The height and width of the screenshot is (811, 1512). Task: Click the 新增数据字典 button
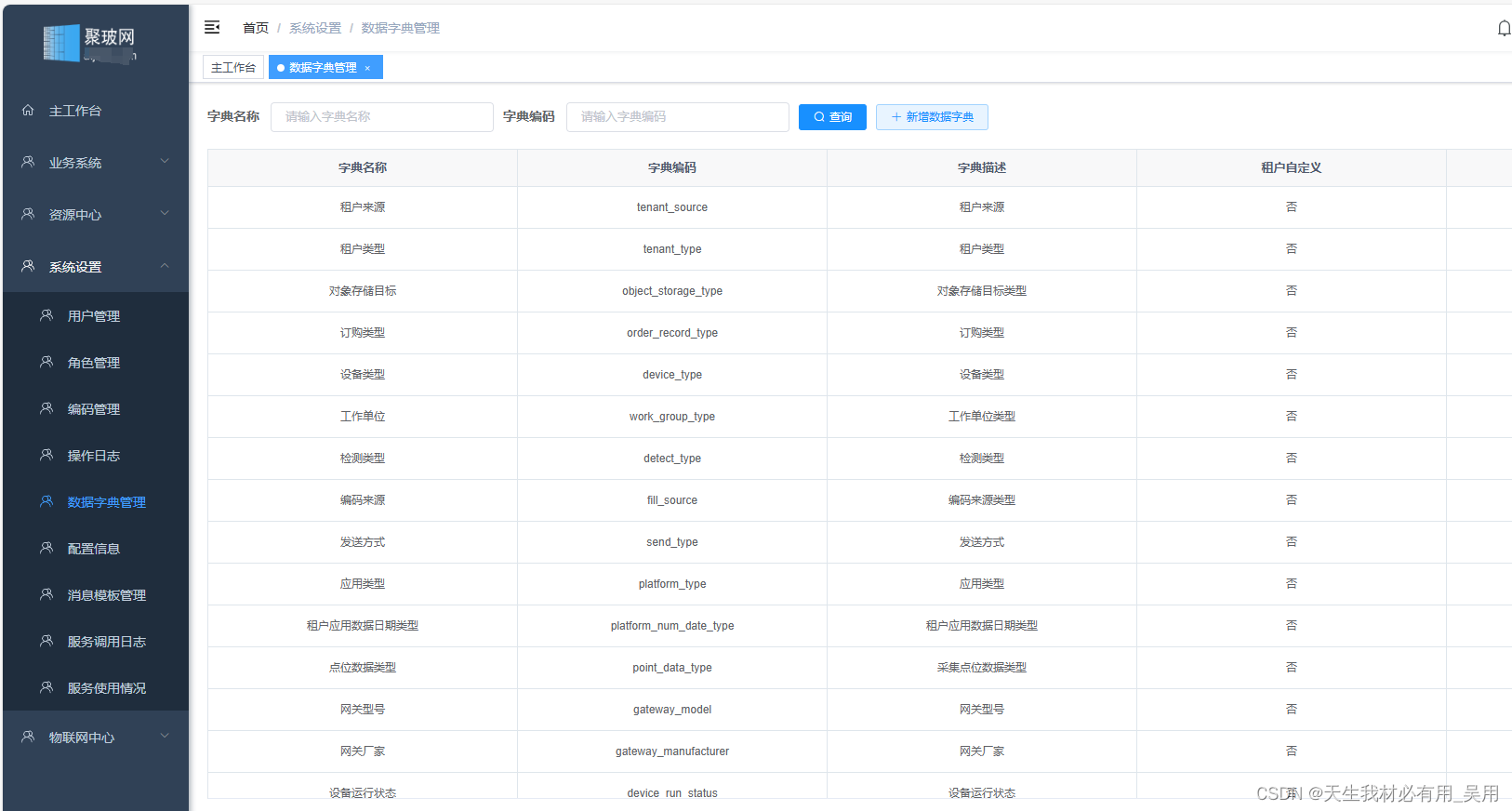pos(932,116)
